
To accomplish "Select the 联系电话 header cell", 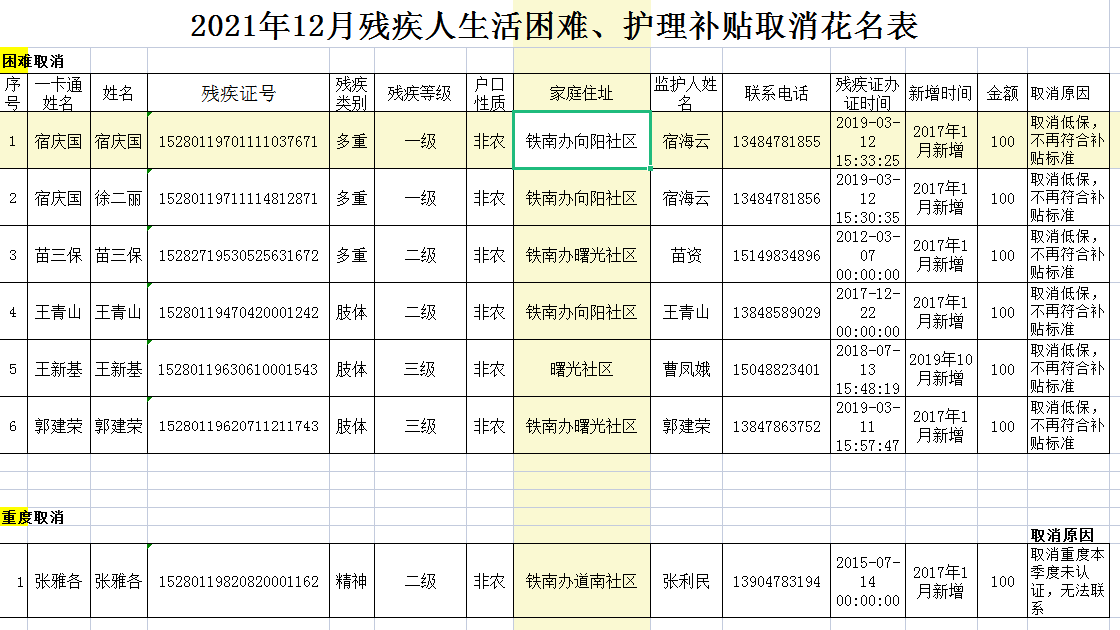I will click(776, 93).
